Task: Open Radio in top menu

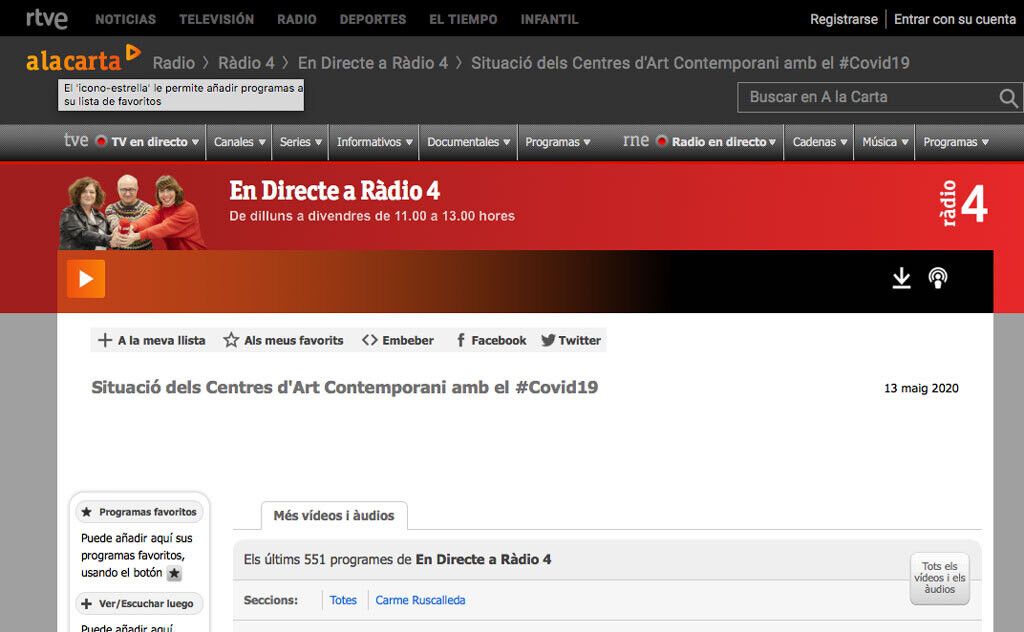Action: [296, 20]
